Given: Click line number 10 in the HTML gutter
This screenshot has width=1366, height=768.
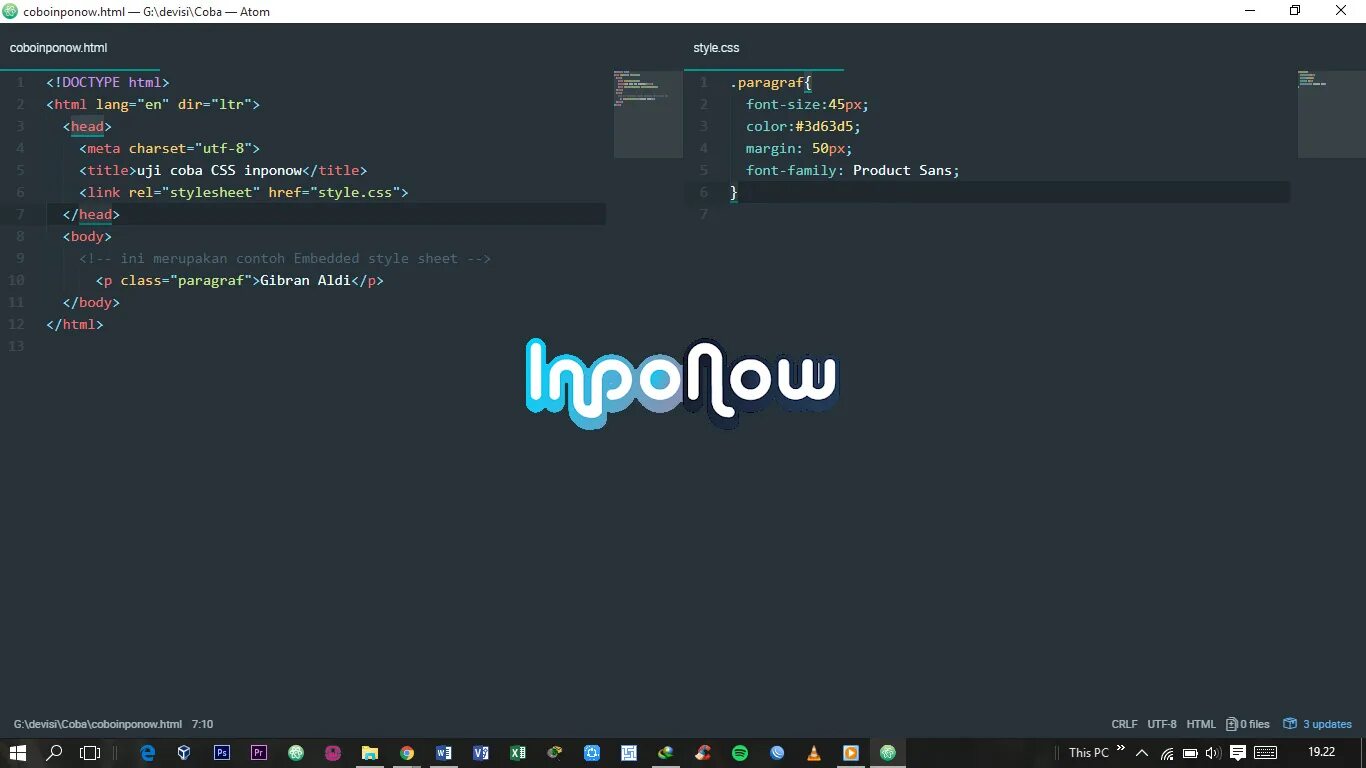Looking at the screenshot, I should coord(16,280).
